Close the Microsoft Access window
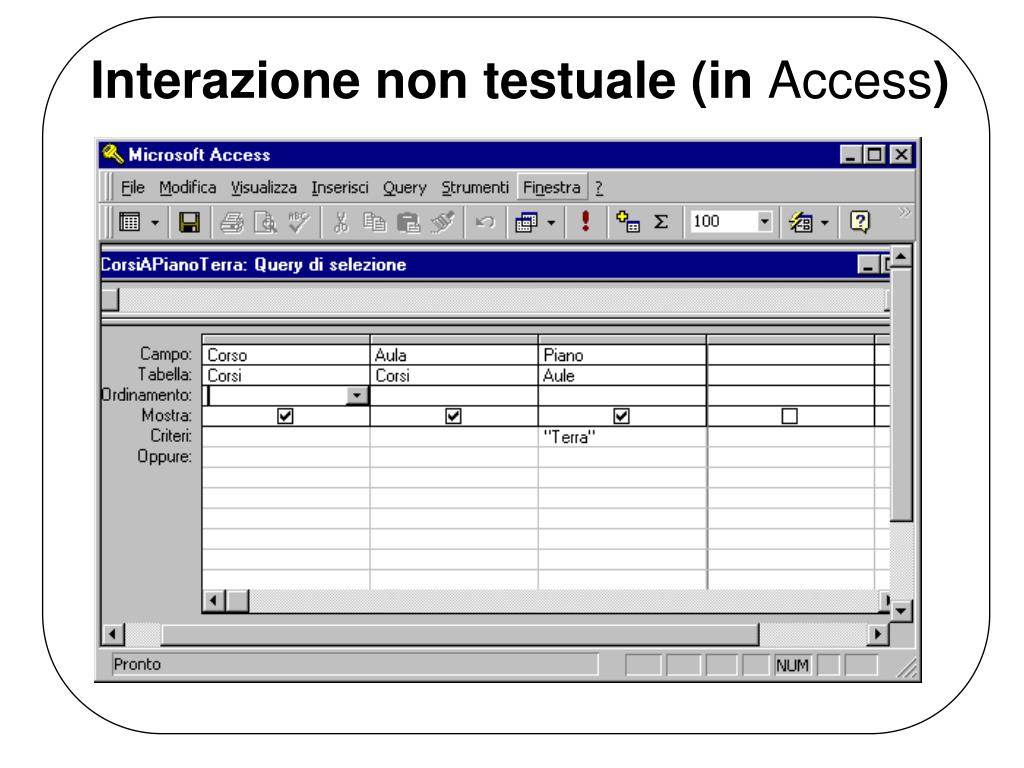1024x768 pixels. point(901,155)
